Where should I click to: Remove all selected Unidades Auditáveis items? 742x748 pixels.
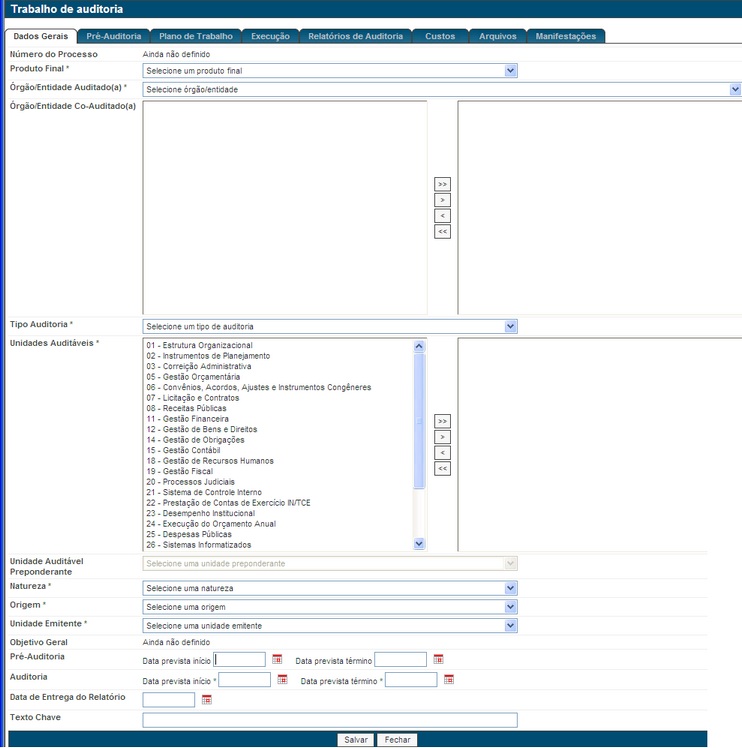[x=442, y=469]
